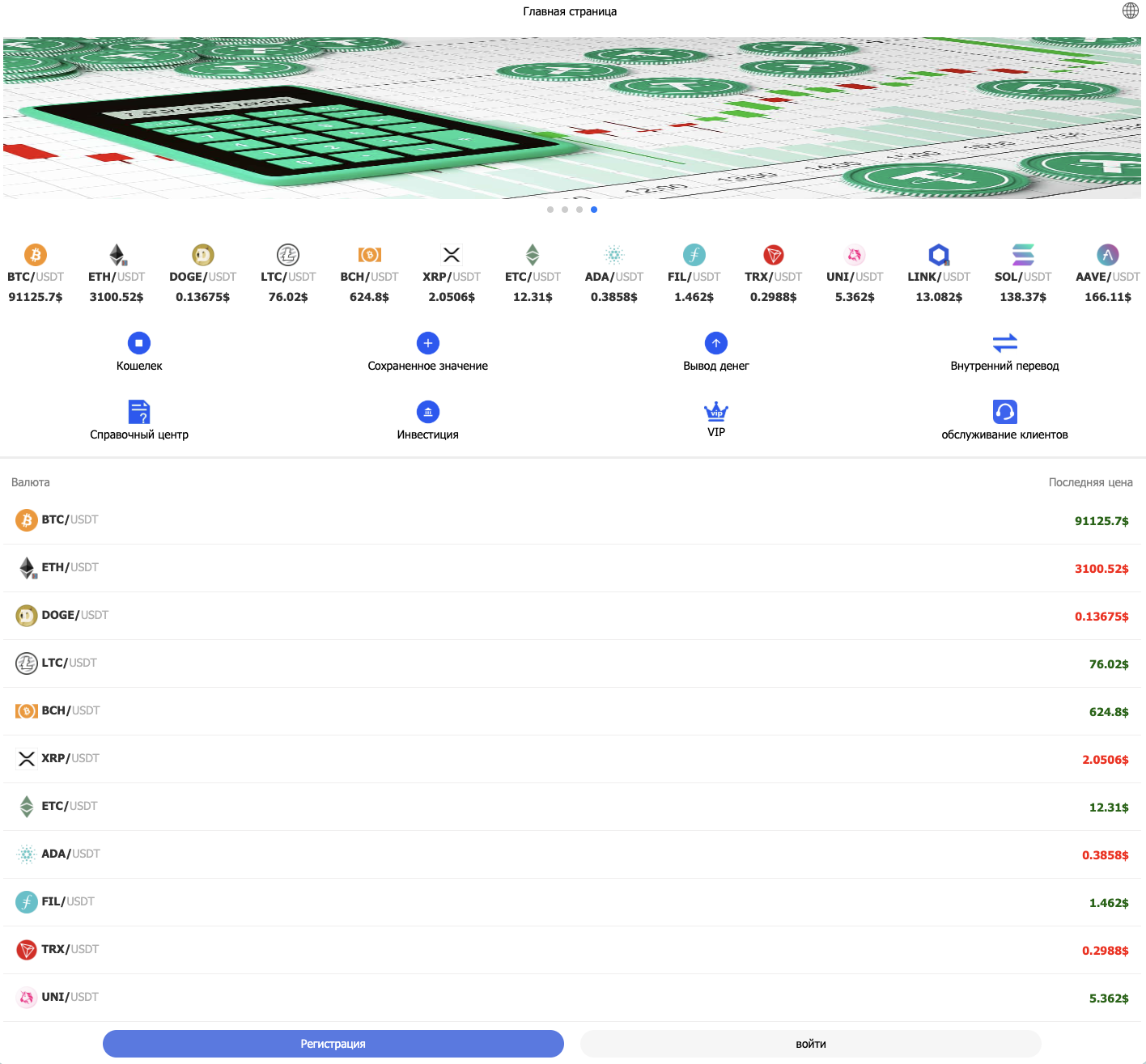
Task: Show the first banner slide dot
Action: pos(550,210)
